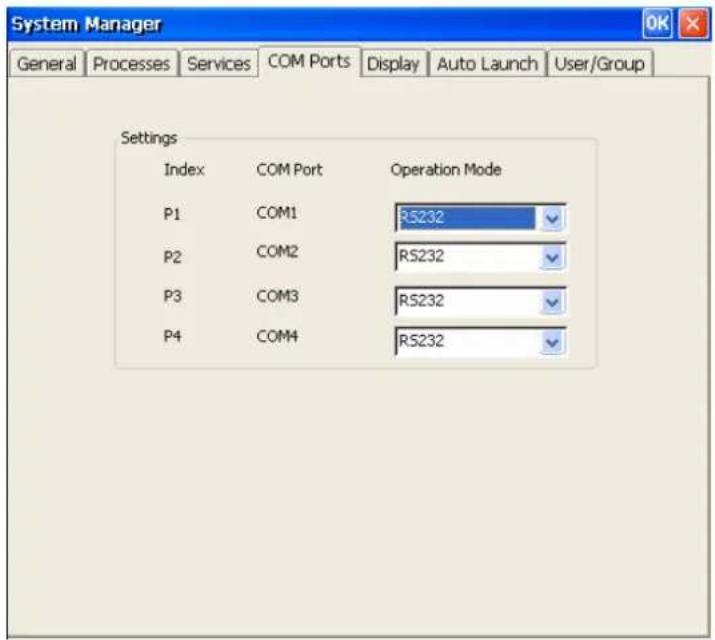Image resolution: width=715 pixels, height=640 pixels.
Task: Click the COM2 port label
Action: (277, 251)
